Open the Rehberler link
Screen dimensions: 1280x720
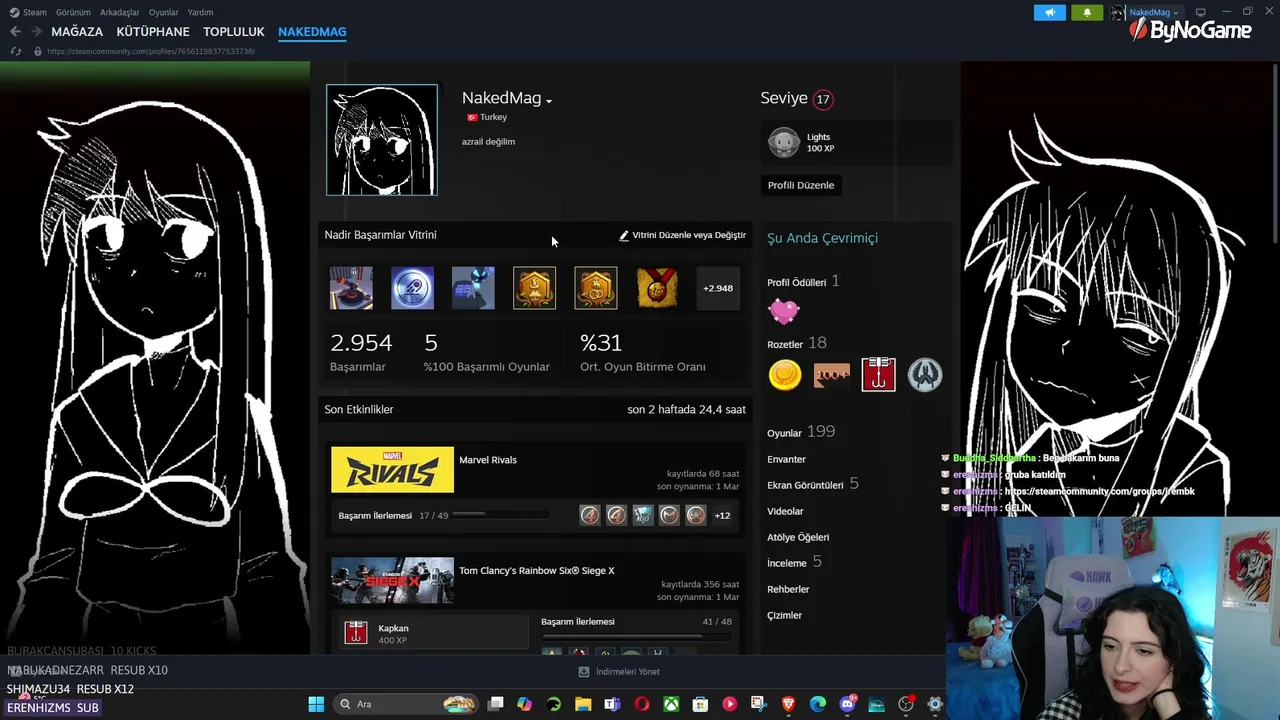pos(788,589)
